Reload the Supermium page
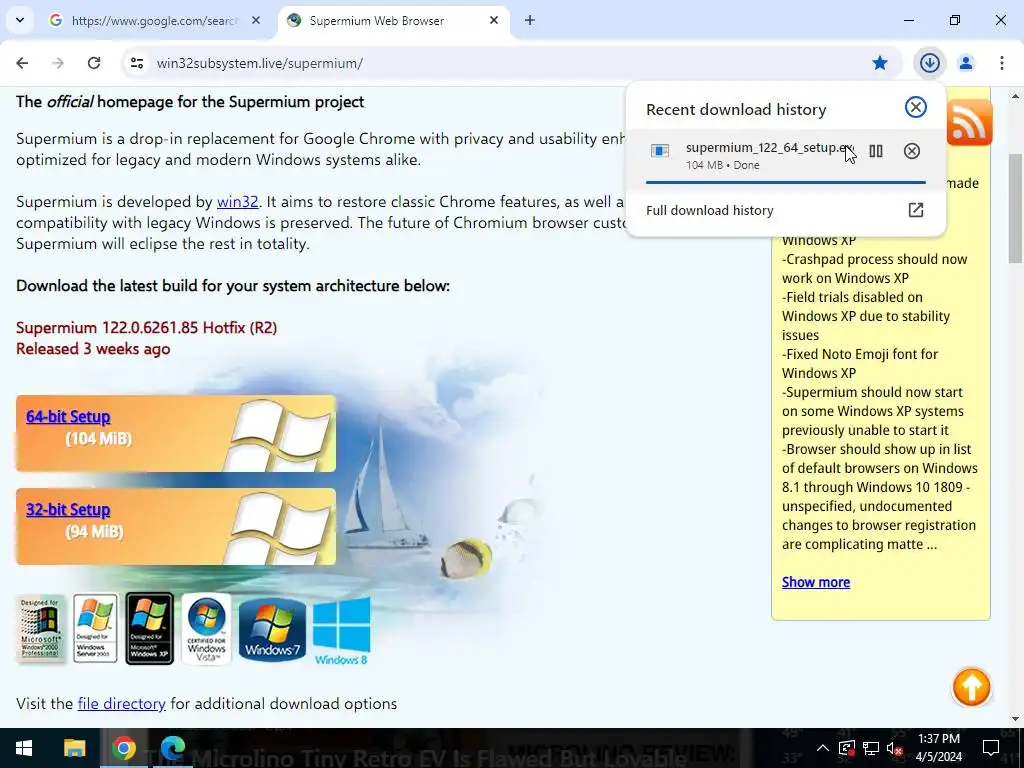1024x768 pixels. coord(94,63)
